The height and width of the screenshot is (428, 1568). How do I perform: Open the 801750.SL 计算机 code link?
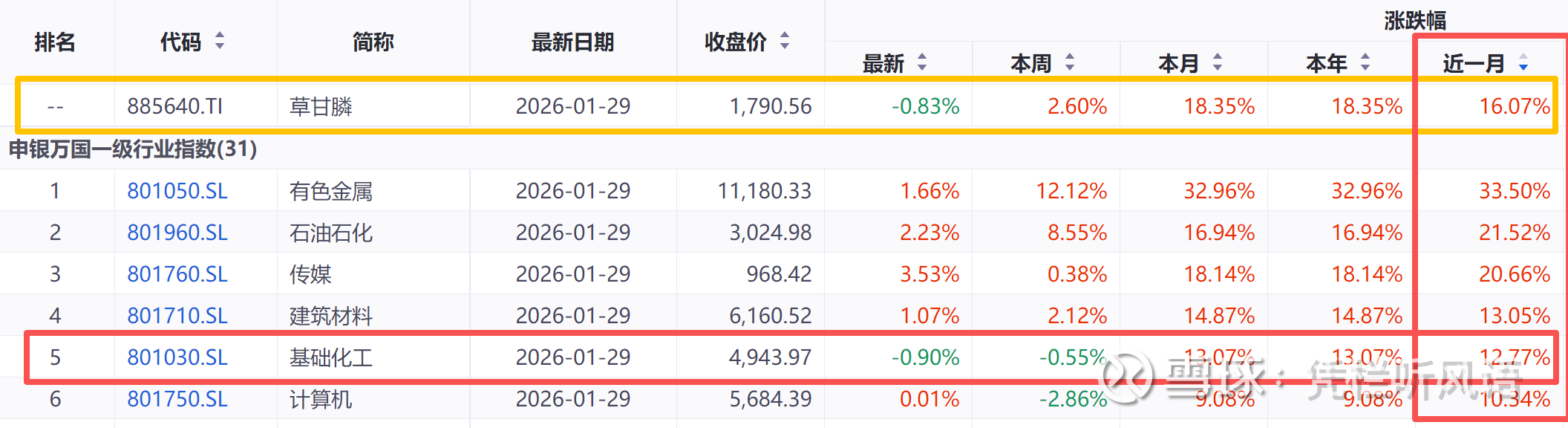[x=177, y=399]
